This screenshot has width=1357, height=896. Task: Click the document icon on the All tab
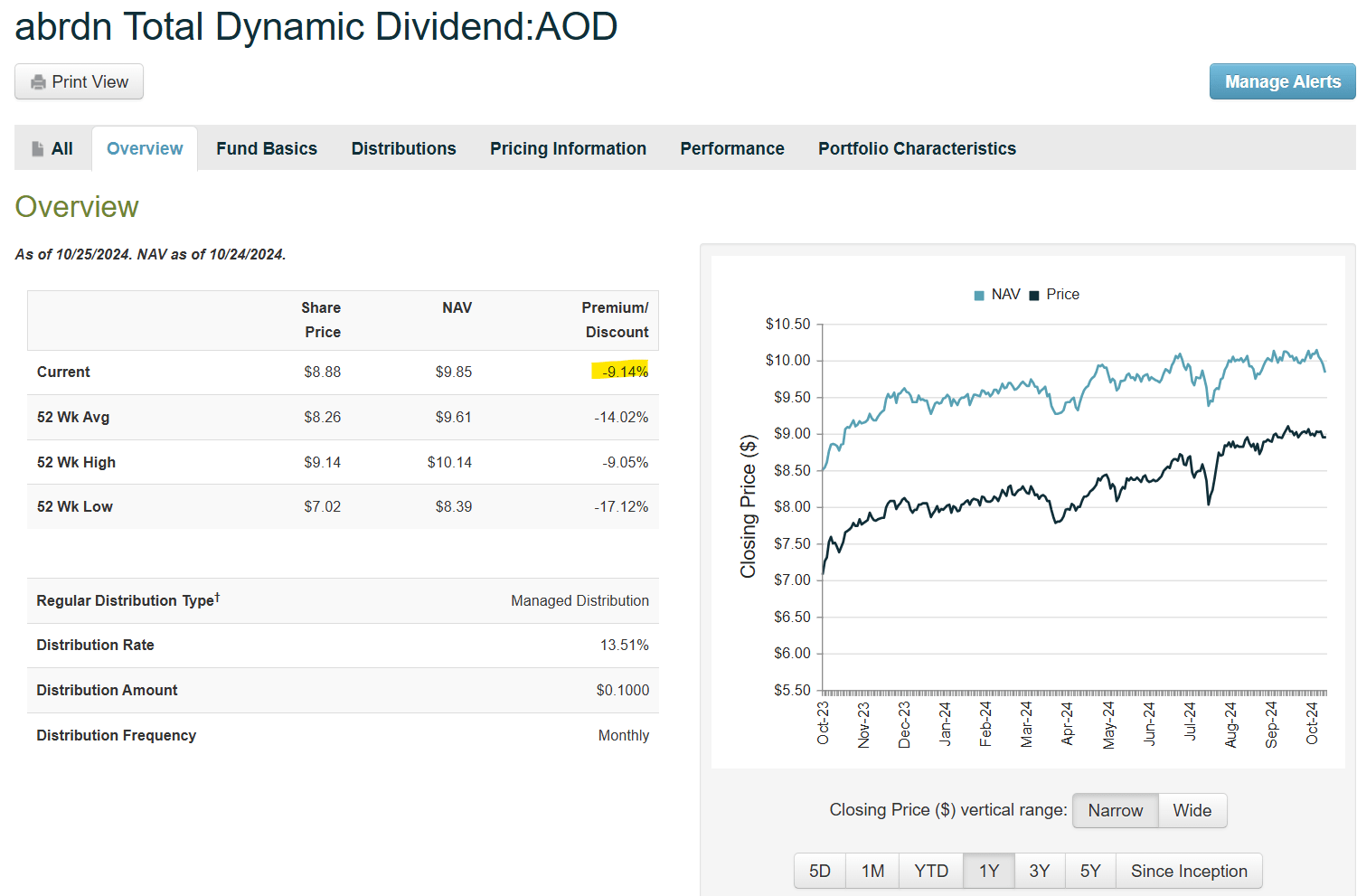pyautogui.click(x=37, y=147)
